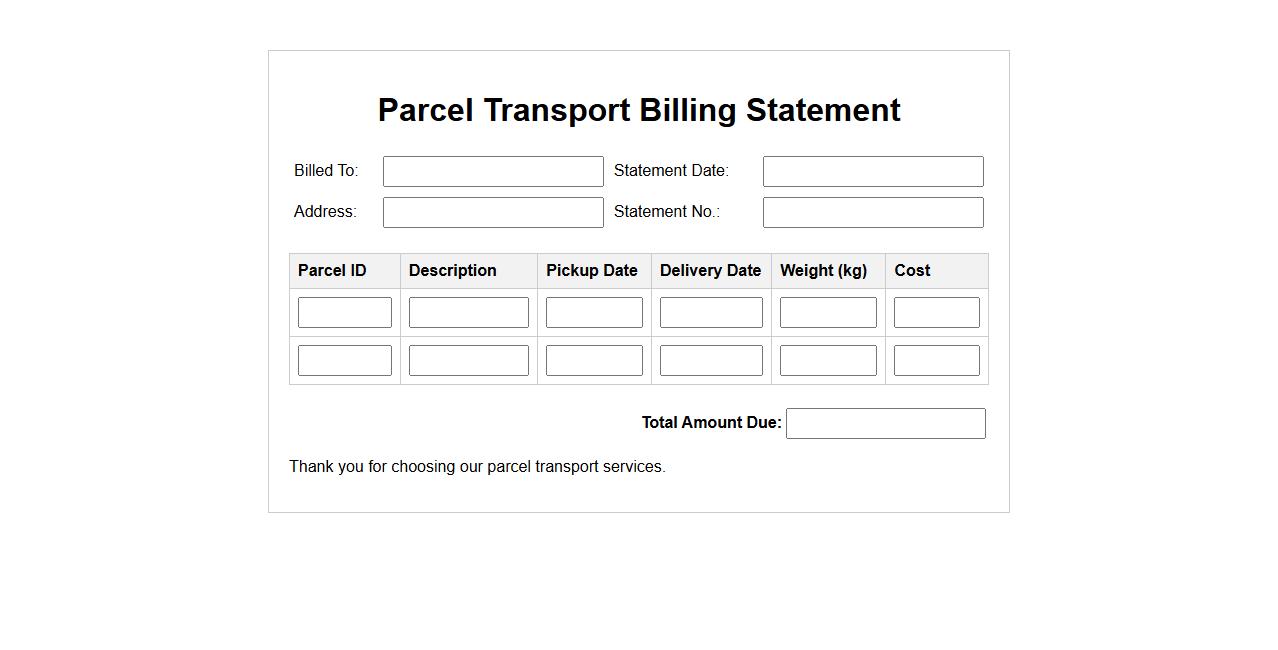Click first row Cost input
Viewport: 1278px width, 650px height.
pyautogui.click(x=937, y=312)
